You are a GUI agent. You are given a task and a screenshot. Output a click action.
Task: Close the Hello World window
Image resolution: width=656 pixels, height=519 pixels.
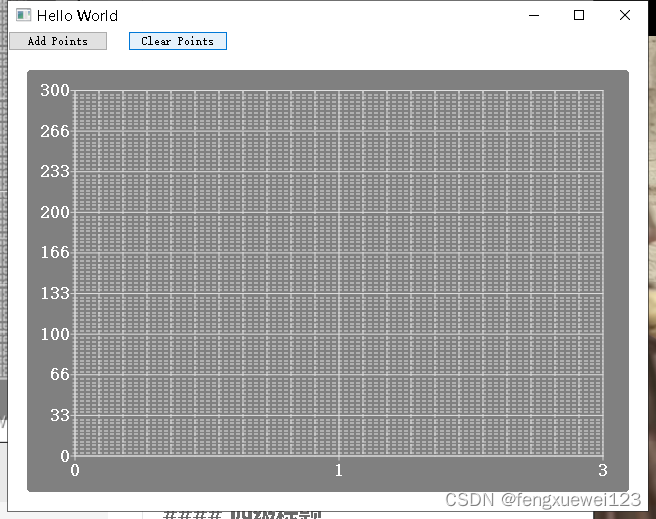(625, 15)
